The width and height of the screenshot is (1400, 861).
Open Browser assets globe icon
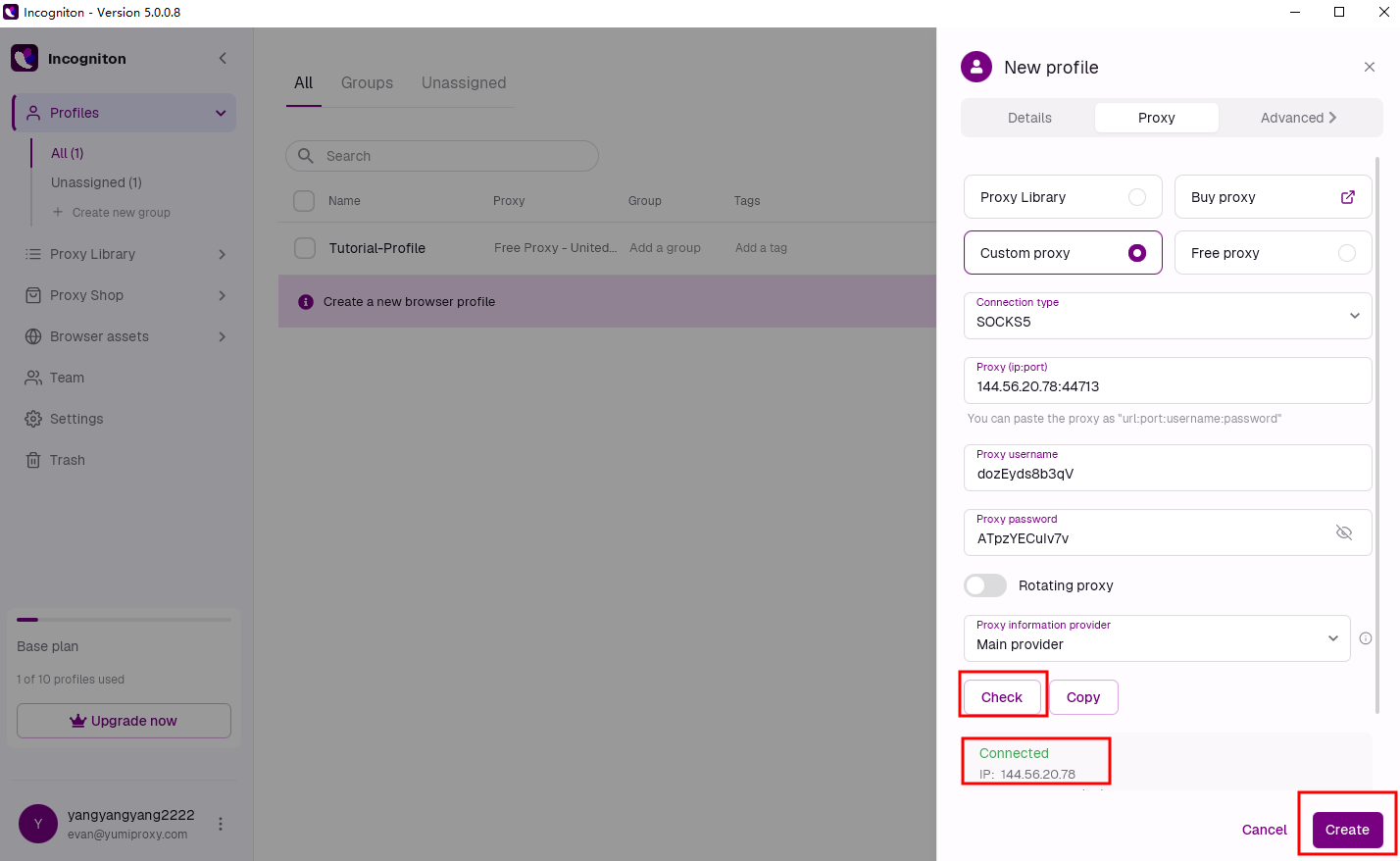click(x=33, y=336)
